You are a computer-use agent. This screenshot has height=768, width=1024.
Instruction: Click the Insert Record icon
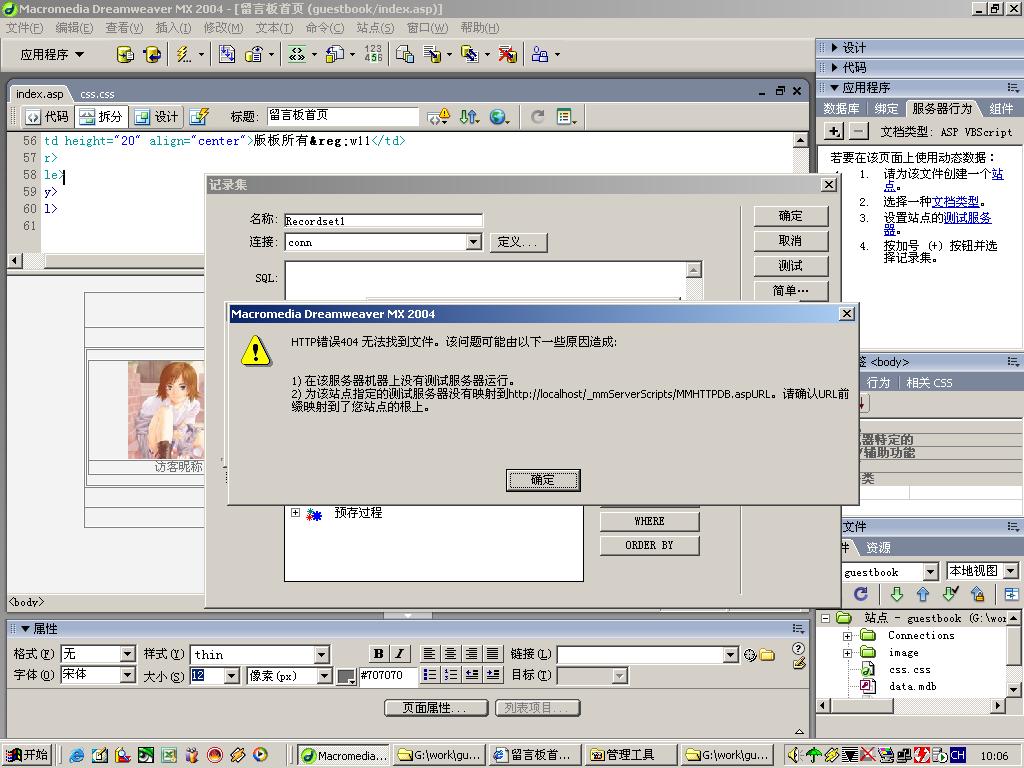click(x=432, y=55)
